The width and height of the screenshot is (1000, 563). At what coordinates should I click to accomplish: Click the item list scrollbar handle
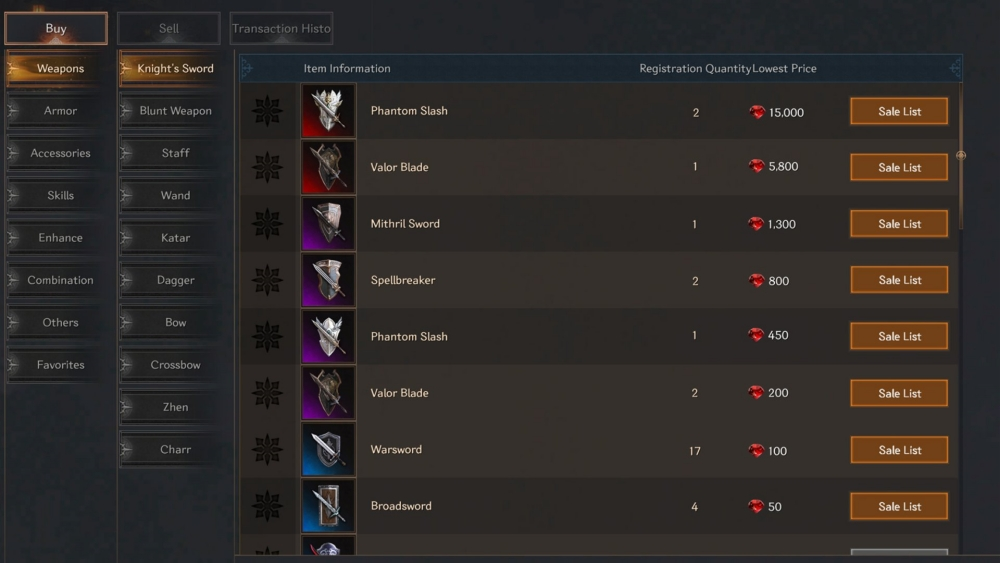960,156
